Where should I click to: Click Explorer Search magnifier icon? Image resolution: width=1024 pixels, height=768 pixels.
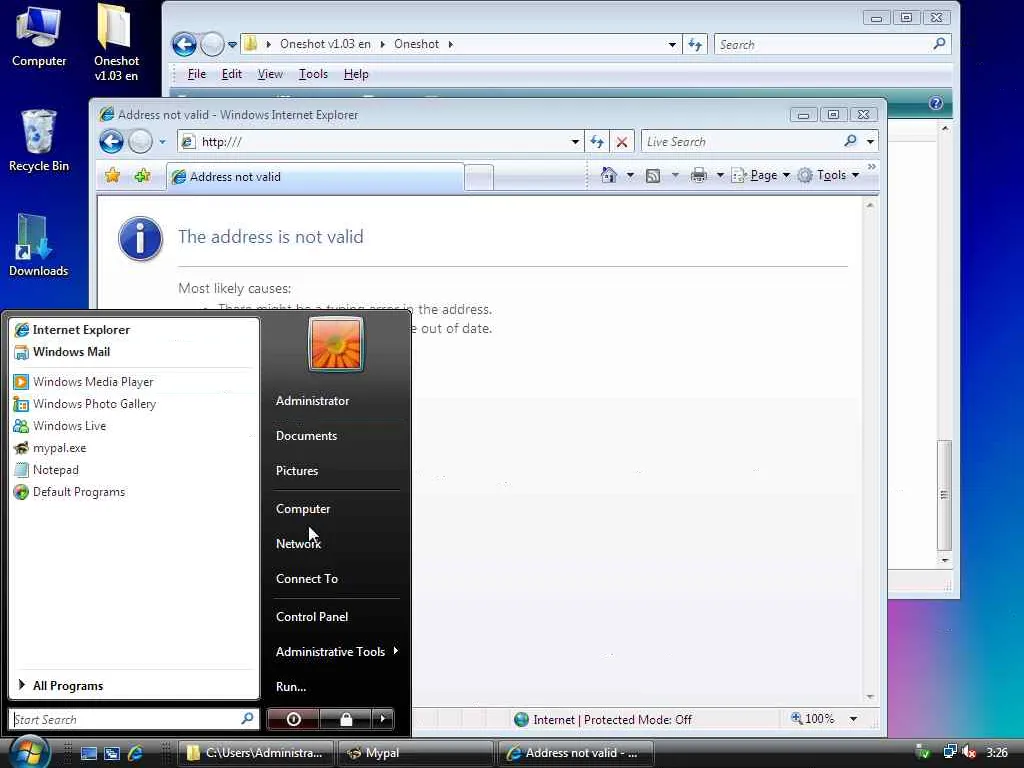coord(939,44)
